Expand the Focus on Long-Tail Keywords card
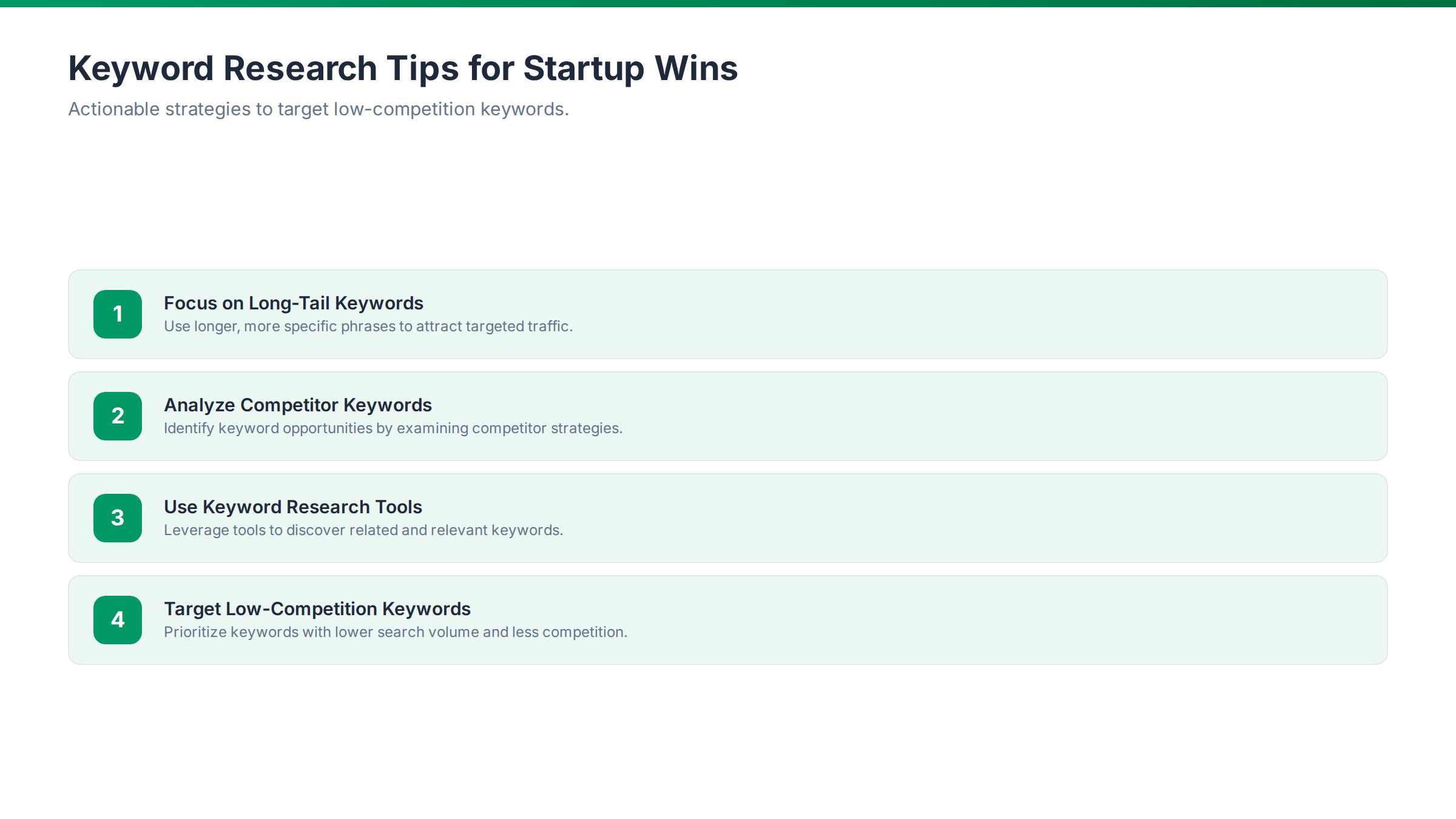This screenshot has width=1456, height=819. click(728, 314)
